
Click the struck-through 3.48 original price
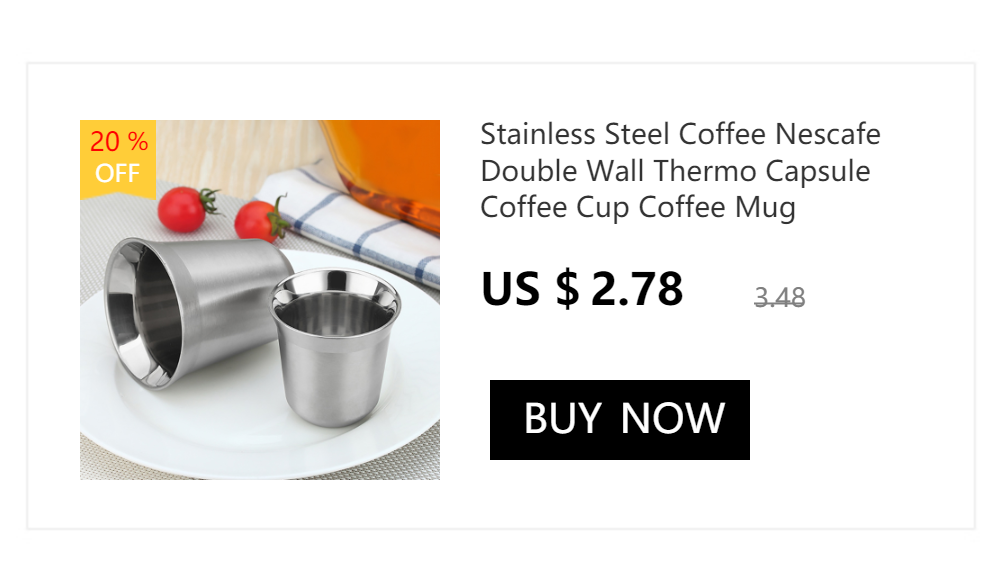point(779,297)
